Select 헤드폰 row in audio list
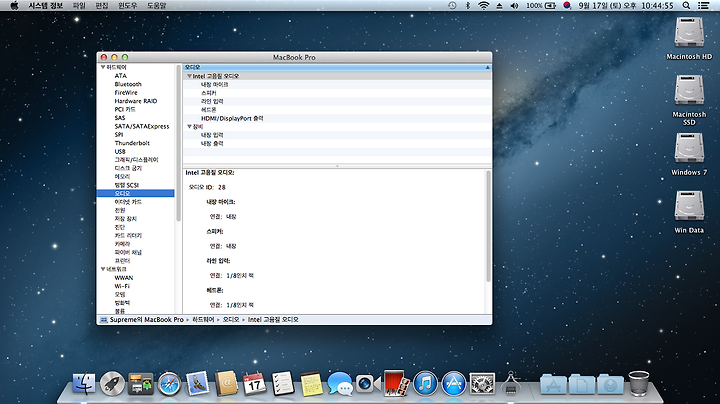The image size is (720, 404). tap(338, 110)
